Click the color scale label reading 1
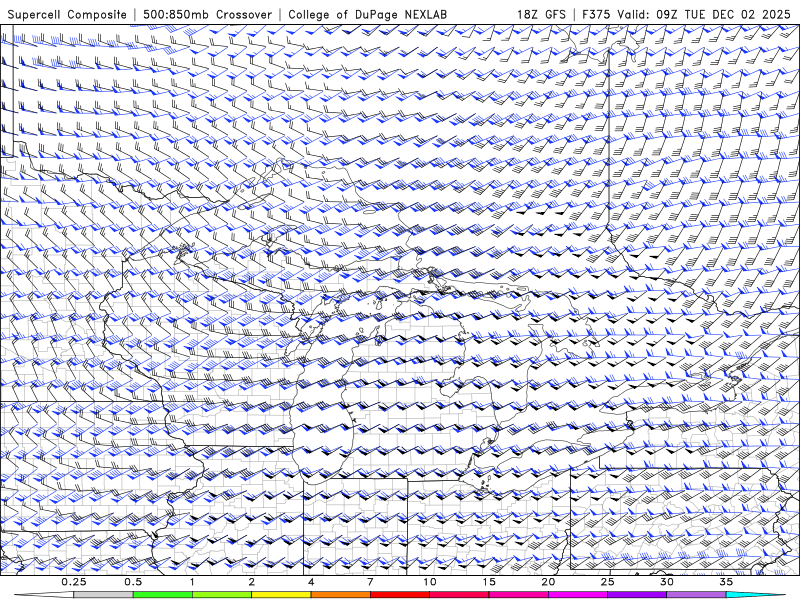Viewport: 800px width, 600px height. click(192, 582)
